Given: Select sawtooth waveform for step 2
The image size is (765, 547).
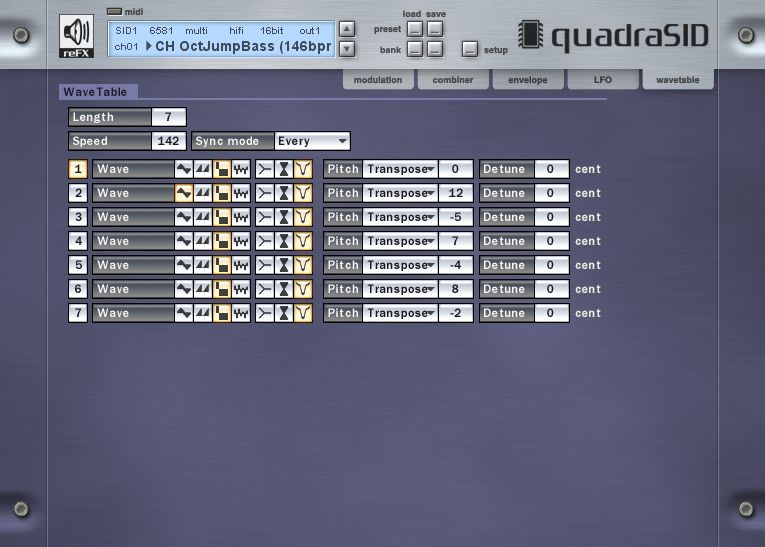Looking at the screenshot, I should click(x=203, y=193).
